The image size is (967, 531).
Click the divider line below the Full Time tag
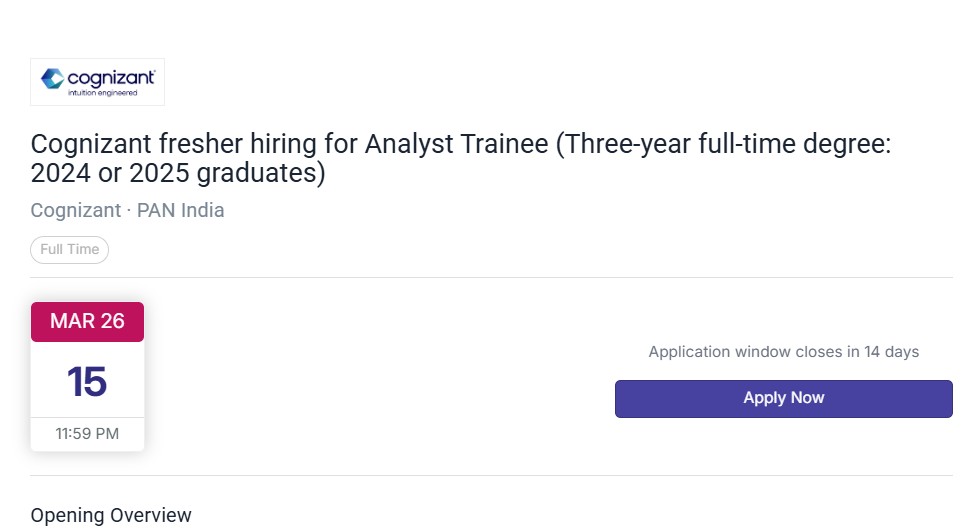coord(491,277)
